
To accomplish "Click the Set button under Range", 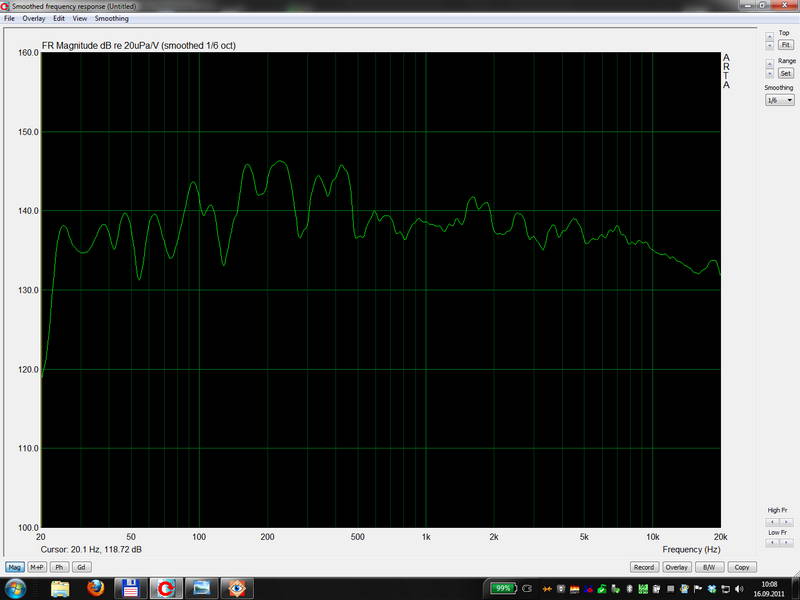I will (786, 73).
